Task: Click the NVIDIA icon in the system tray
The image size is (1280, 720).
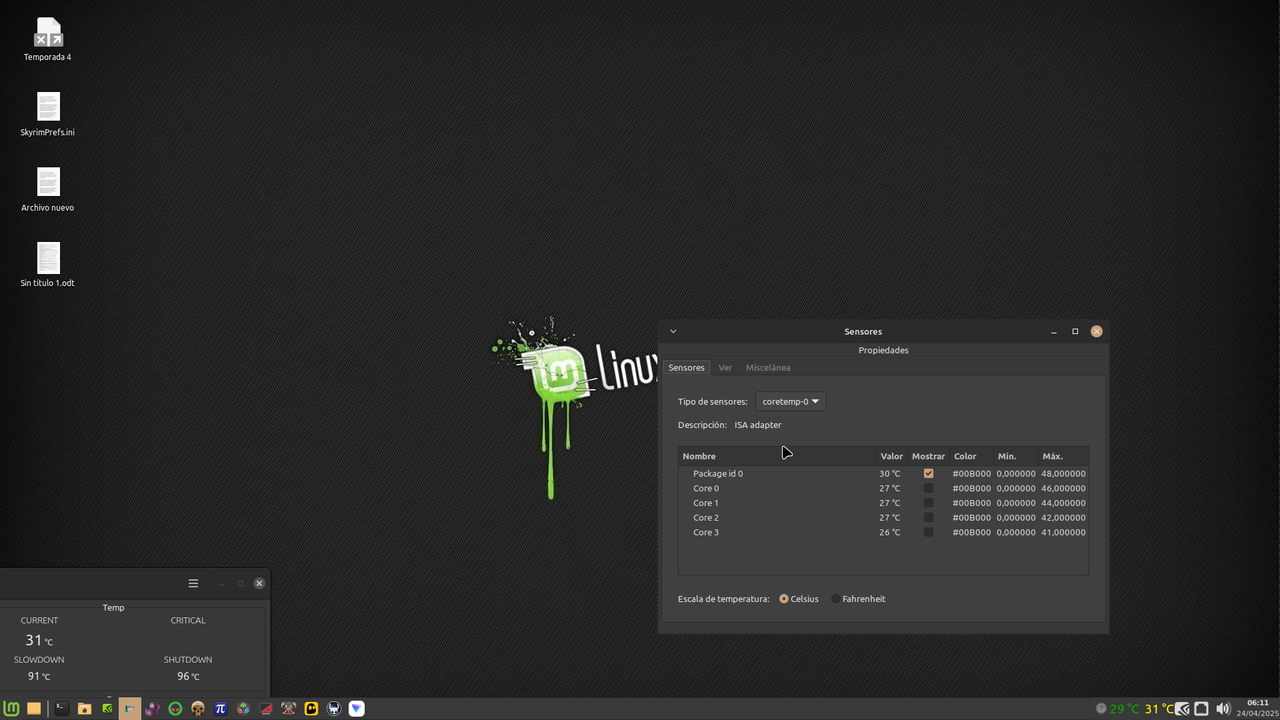Action: (x=1182, y=708)
